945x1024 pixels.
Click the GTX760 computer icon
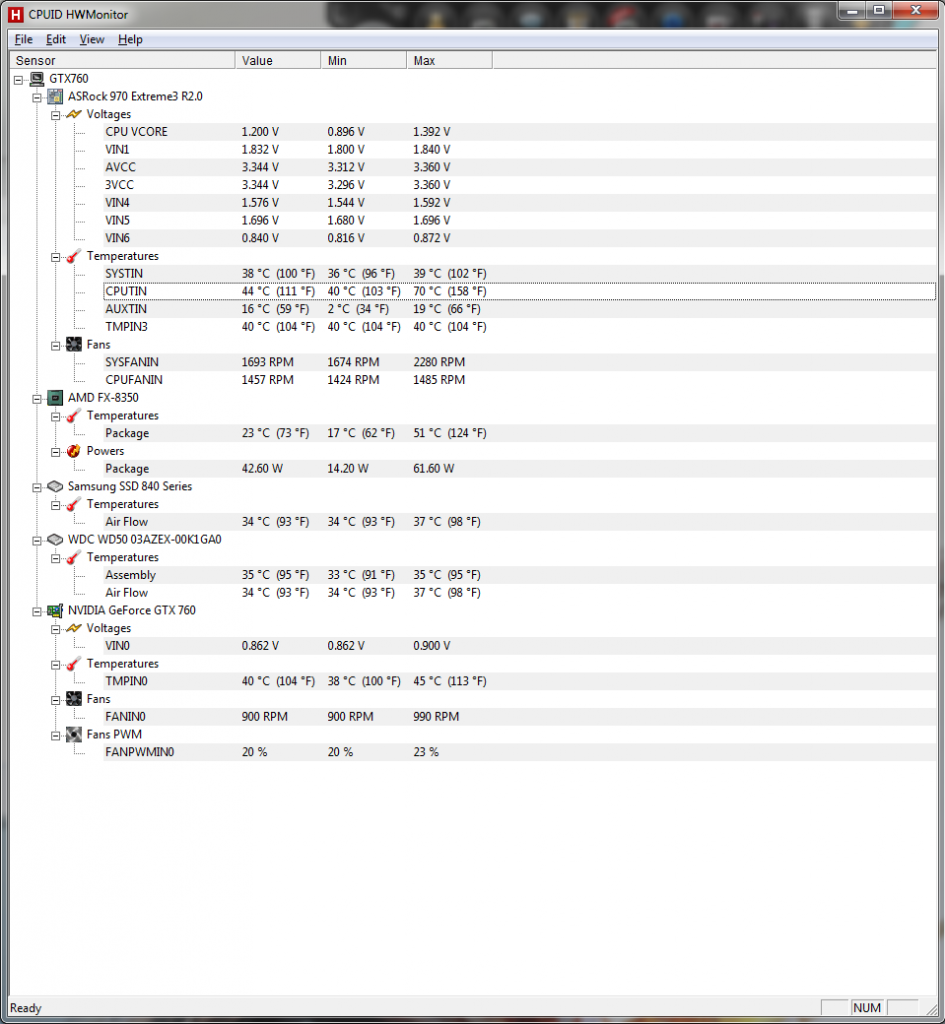37,79
